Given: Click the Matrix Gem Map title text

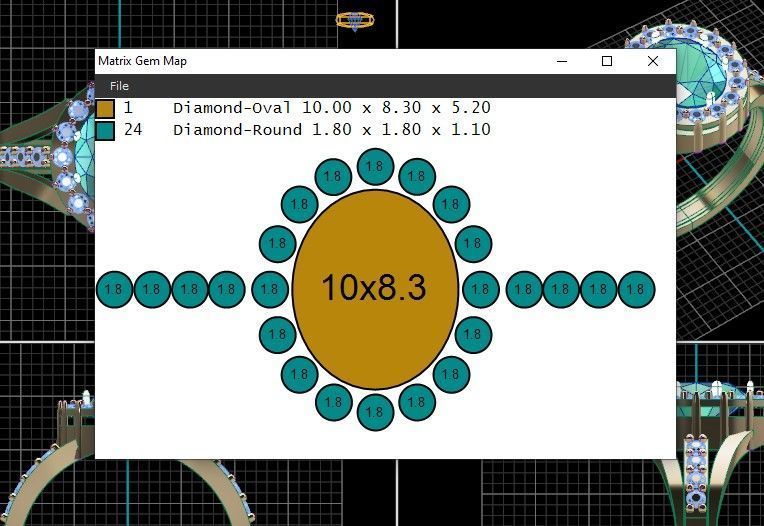Looking at the screenshot, I should point(142,61).
